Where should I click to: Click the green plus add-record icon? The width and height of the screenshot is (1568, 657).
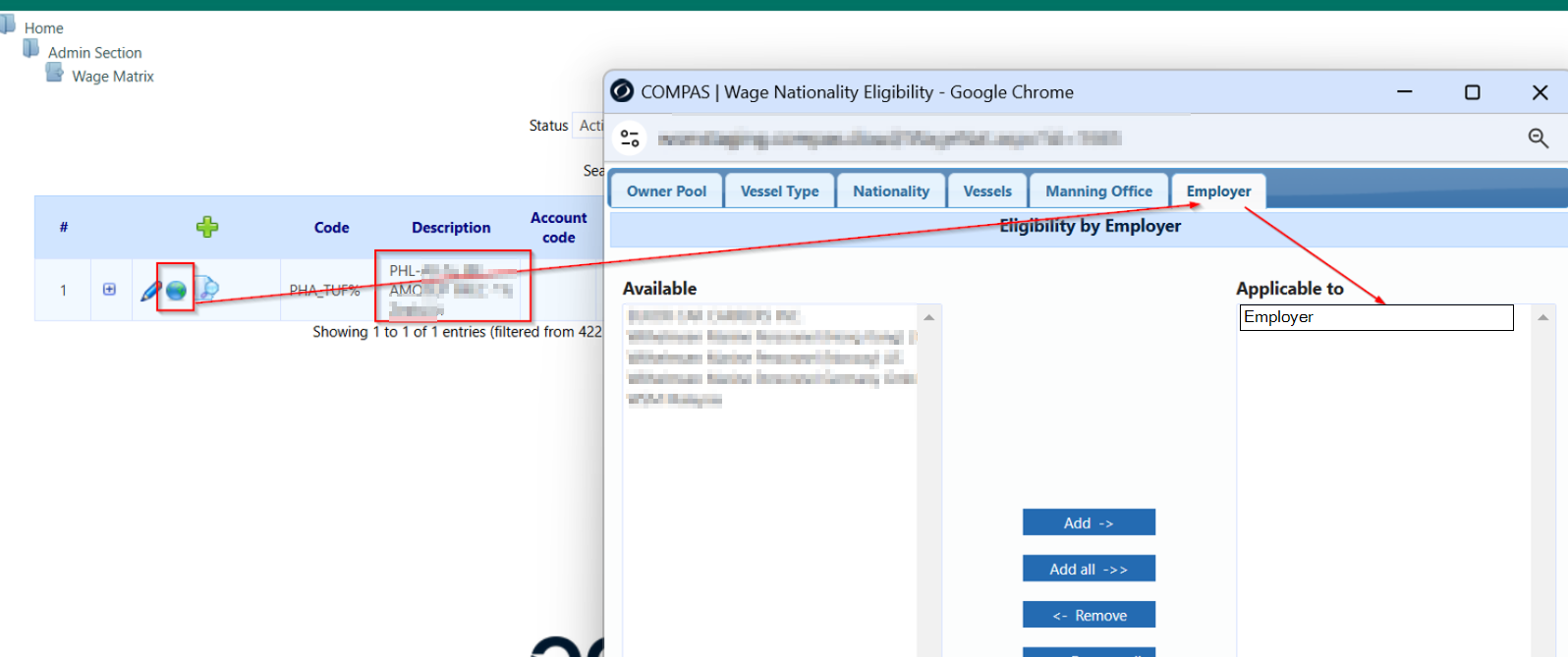(x=207, y=228)
